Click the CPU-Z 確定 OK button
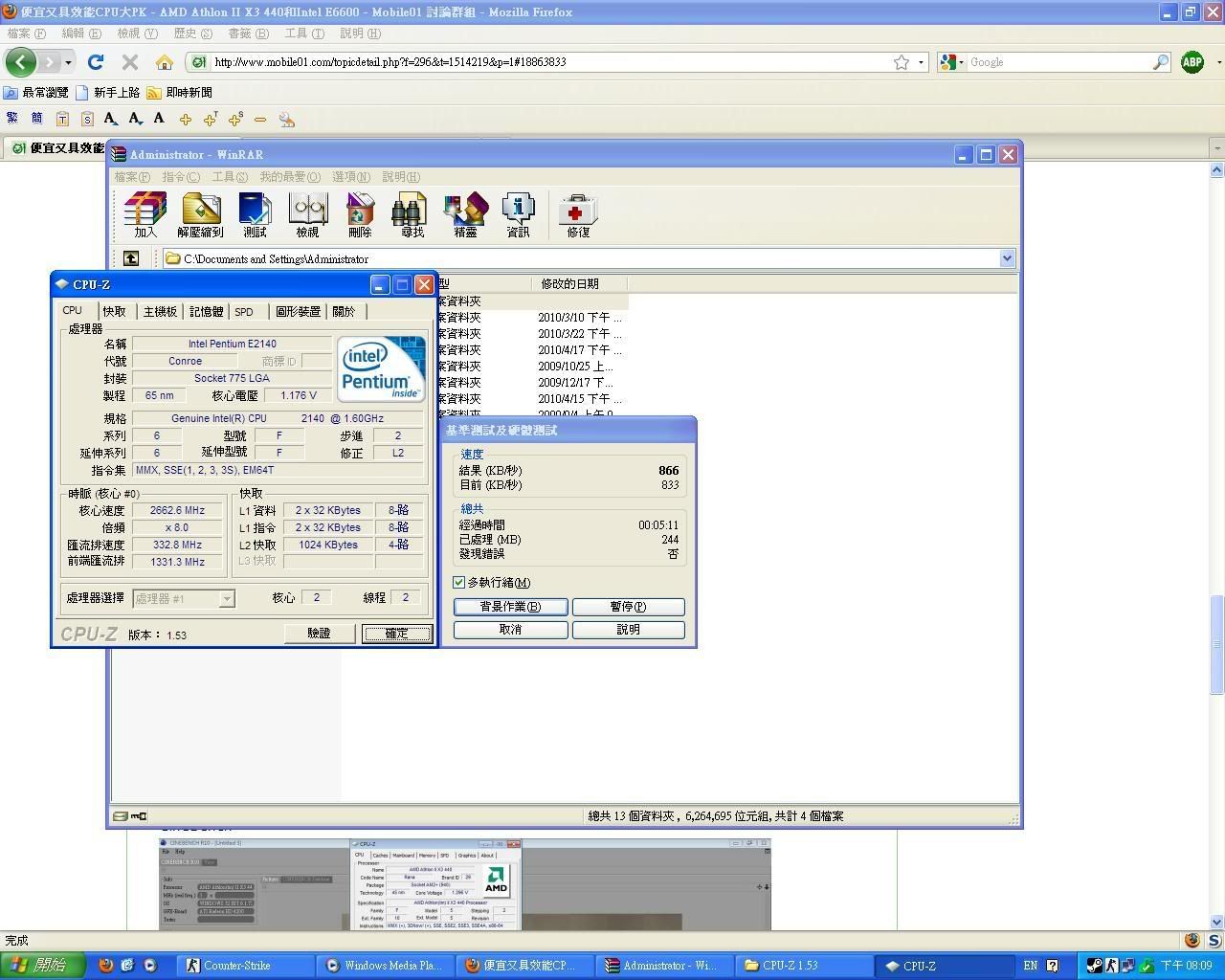The image size is (1225, 980). tap(396, 634)
